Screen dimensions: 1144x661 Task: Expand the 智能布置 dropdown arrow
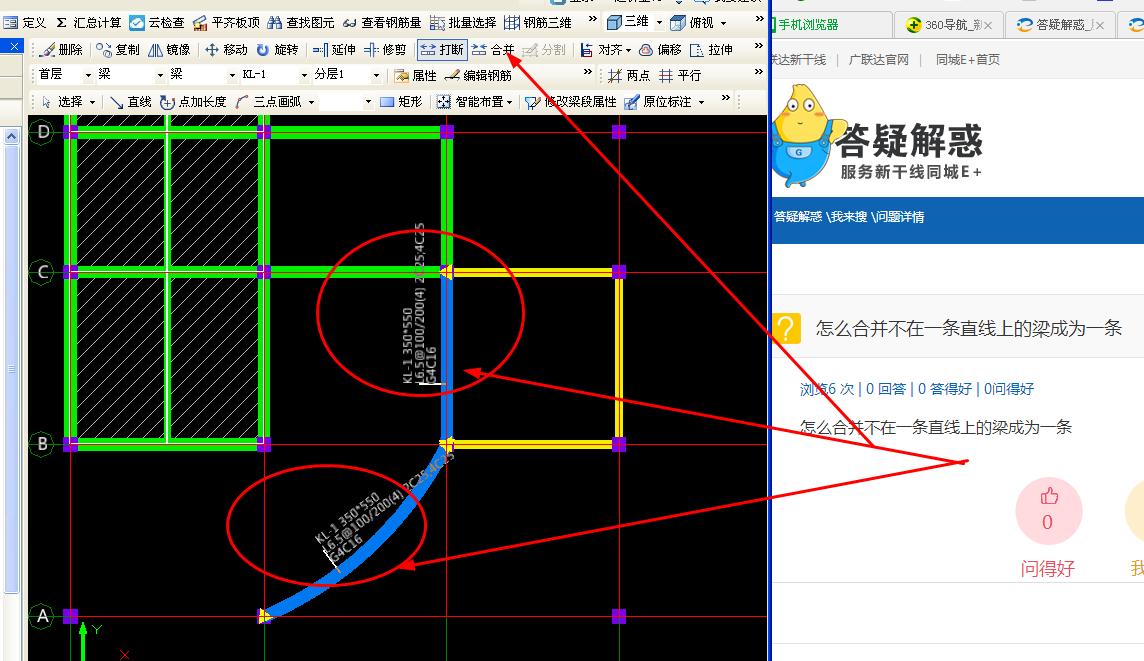[x=509, y=102]
